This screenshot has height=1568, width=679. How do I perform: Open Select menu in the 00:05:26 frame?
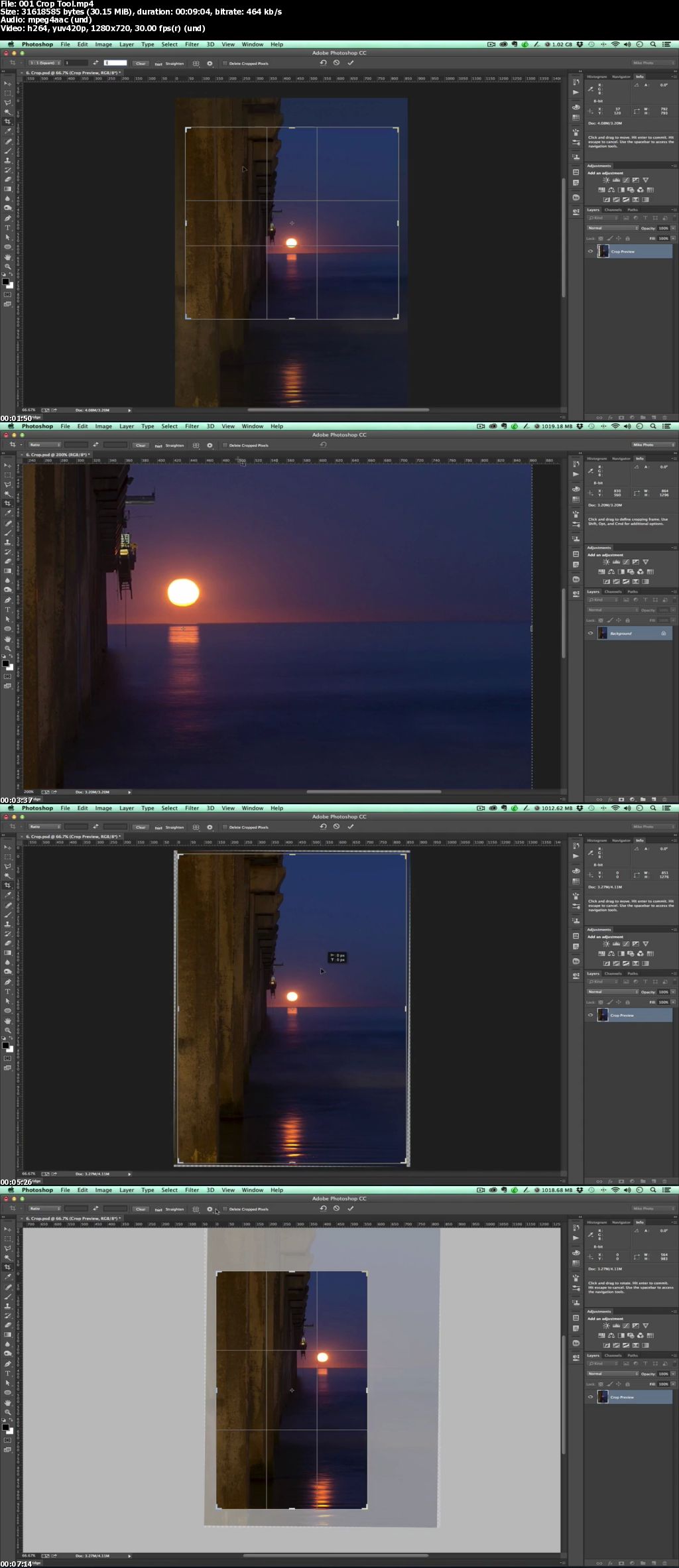169,808
